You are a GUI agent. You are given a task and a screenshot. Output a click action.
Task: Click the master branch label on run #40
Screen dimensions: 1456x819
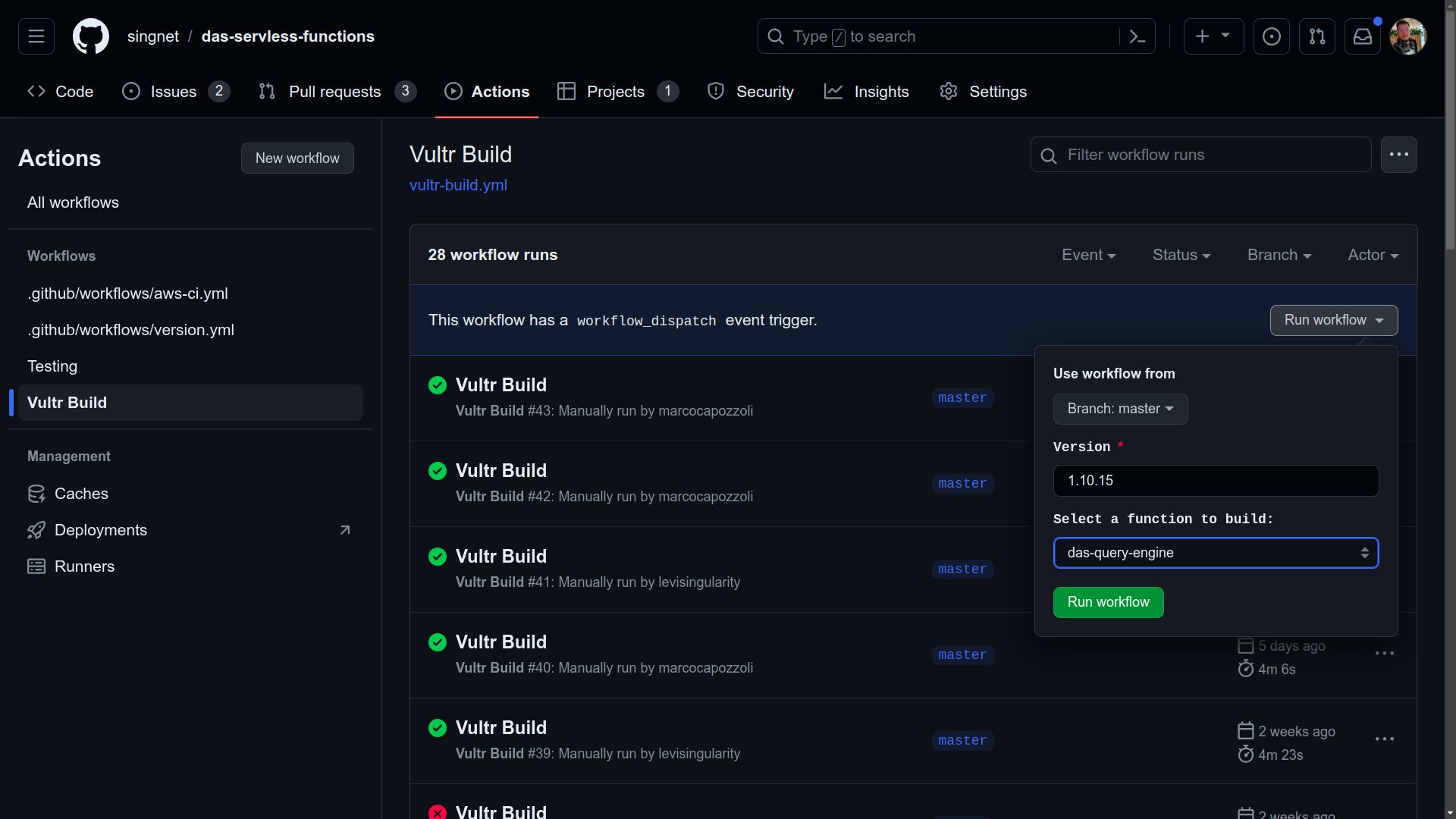pyautogui.click(x=962, y=655)
